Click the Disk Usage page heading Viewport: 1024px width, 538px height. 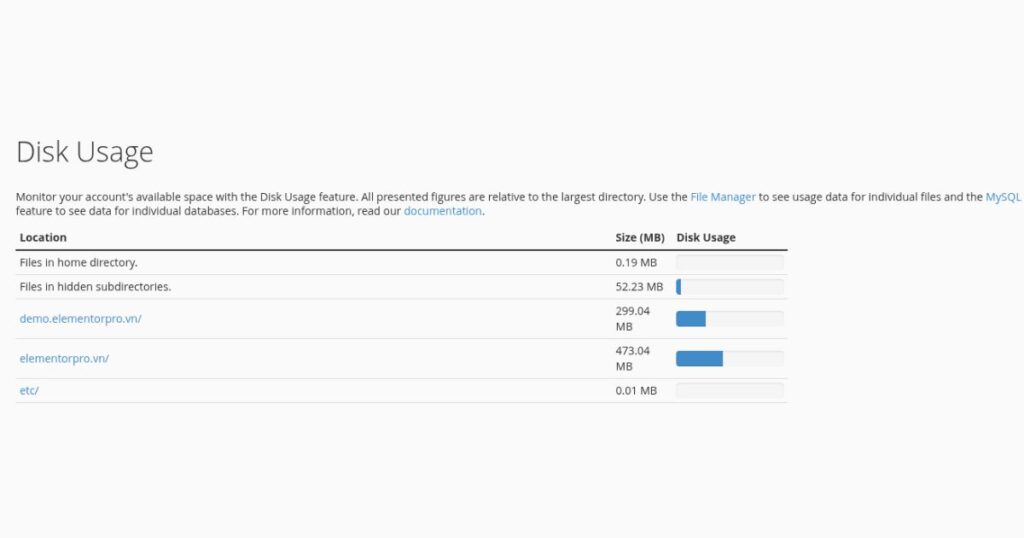pos(85,152)
